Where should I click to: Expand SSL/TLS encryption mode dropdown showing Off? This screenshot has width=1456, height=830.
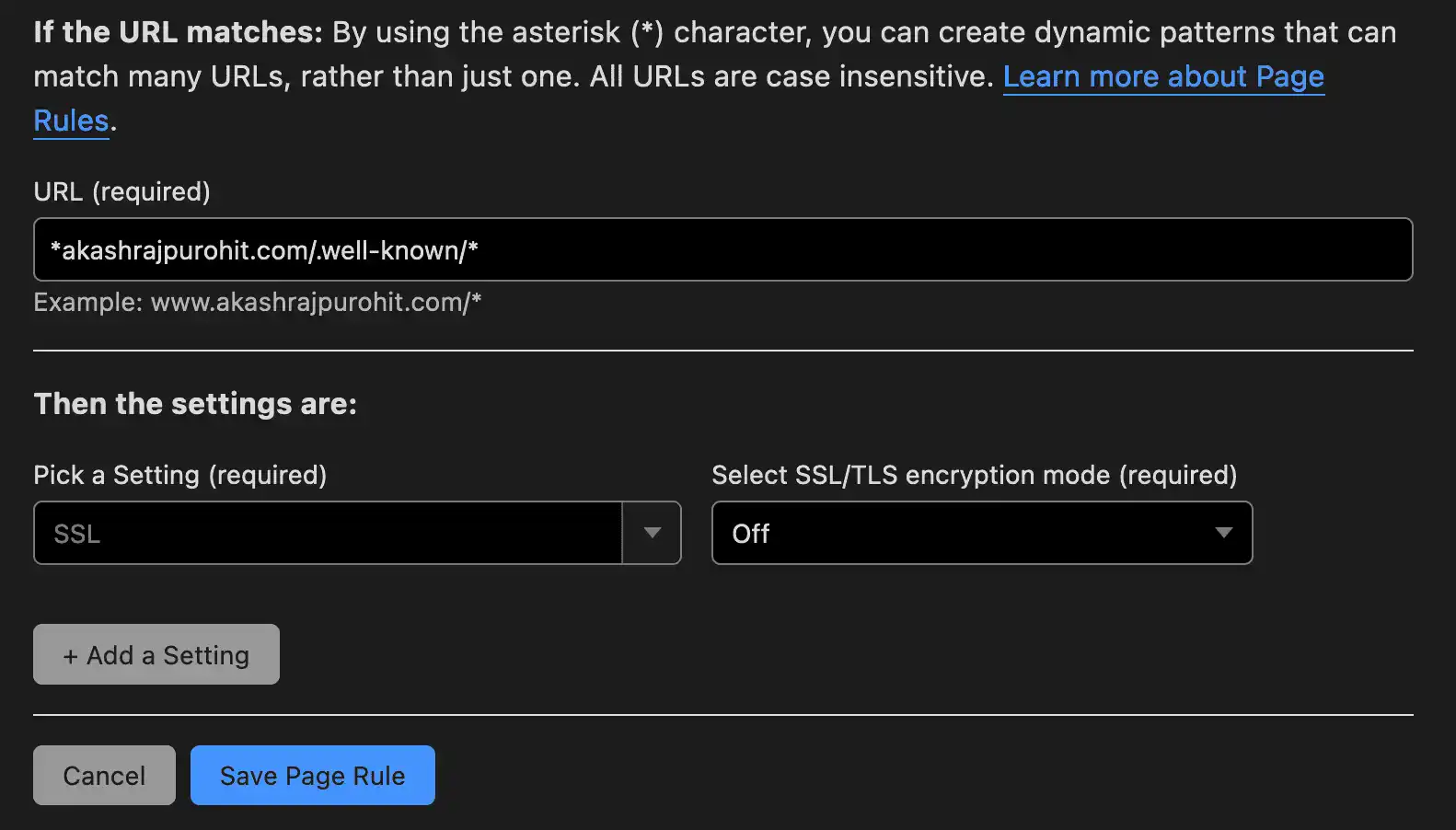pos(982,533)
